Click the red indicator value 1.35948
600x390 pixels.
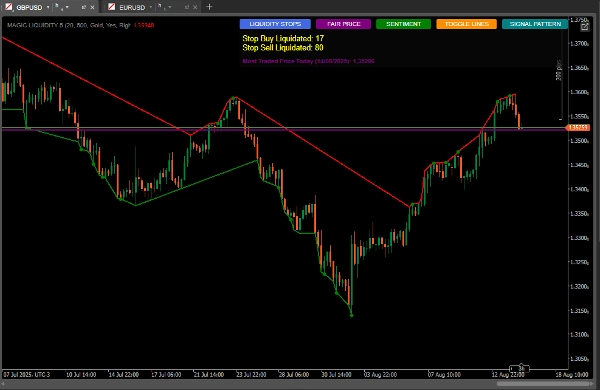click(x=144, y=25)
